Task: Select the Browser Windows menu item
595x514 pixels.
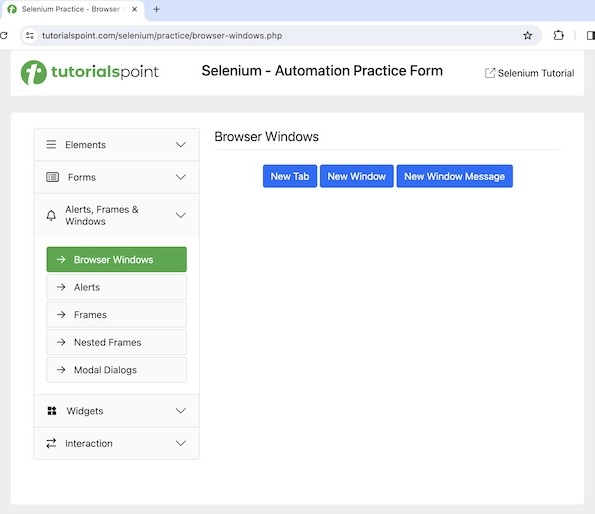Action: coord(116,259)
